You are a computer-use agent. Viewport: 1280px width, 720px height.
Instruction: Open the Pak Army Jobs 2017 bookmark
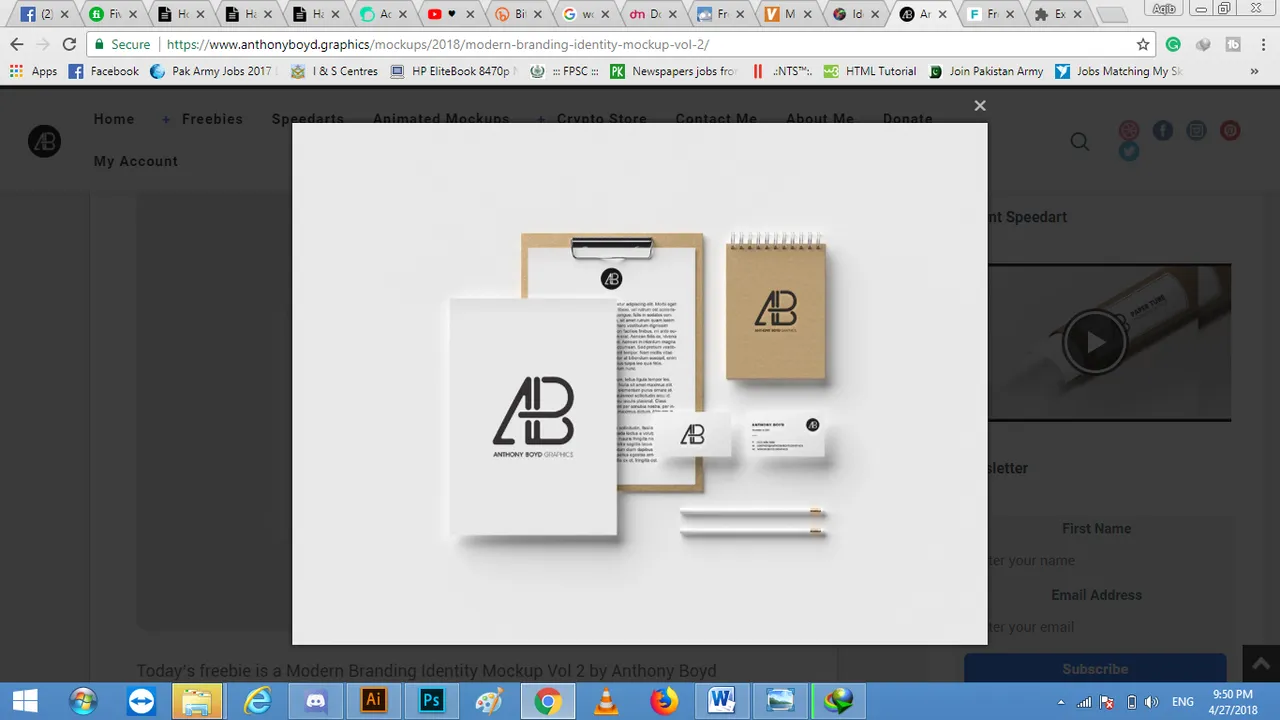point(212,71)
